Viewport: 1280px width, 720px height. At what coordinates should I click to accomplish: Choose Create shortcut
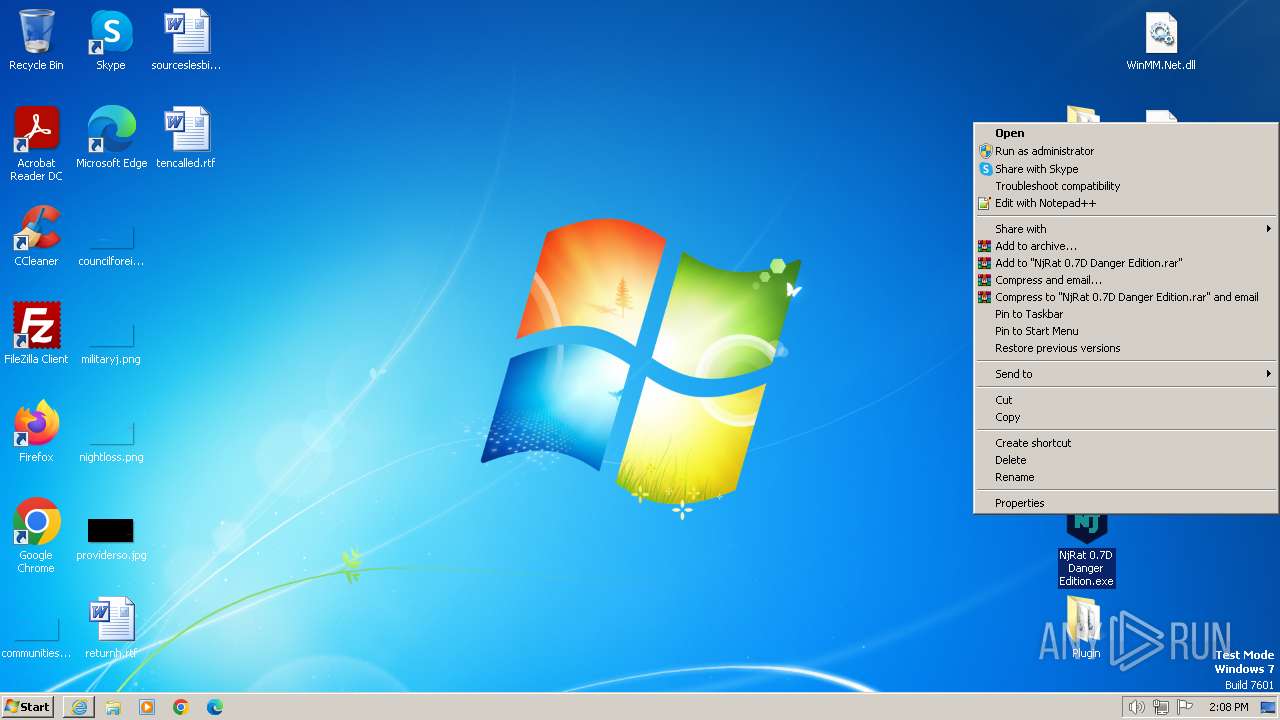point(1126,443)
